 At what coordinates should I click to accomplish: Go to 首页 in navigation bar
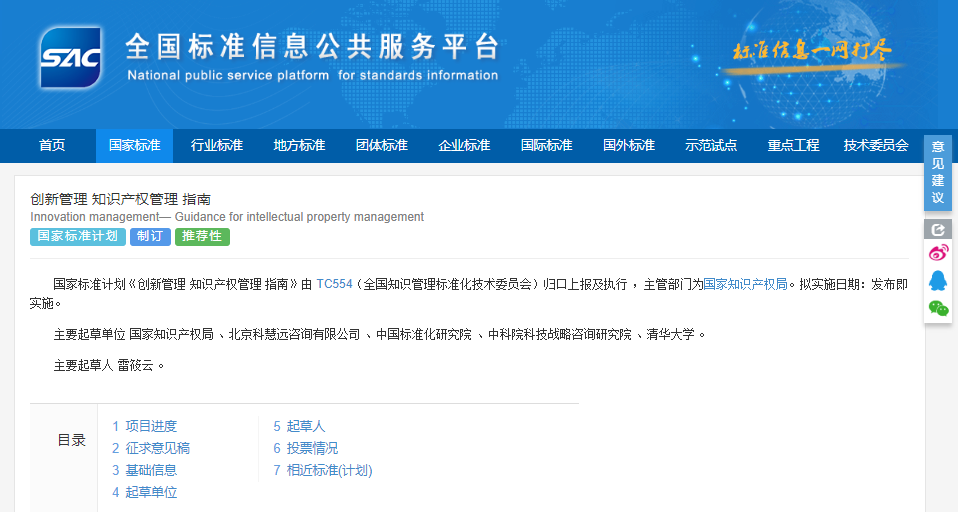pyautogui.click(x=52, y=145)
